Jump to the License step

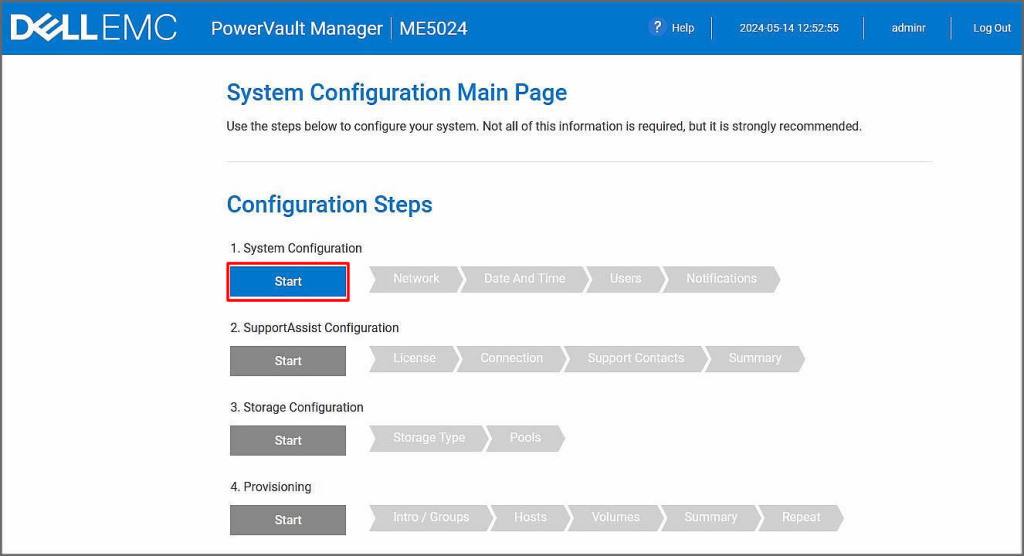pos(413,358)
